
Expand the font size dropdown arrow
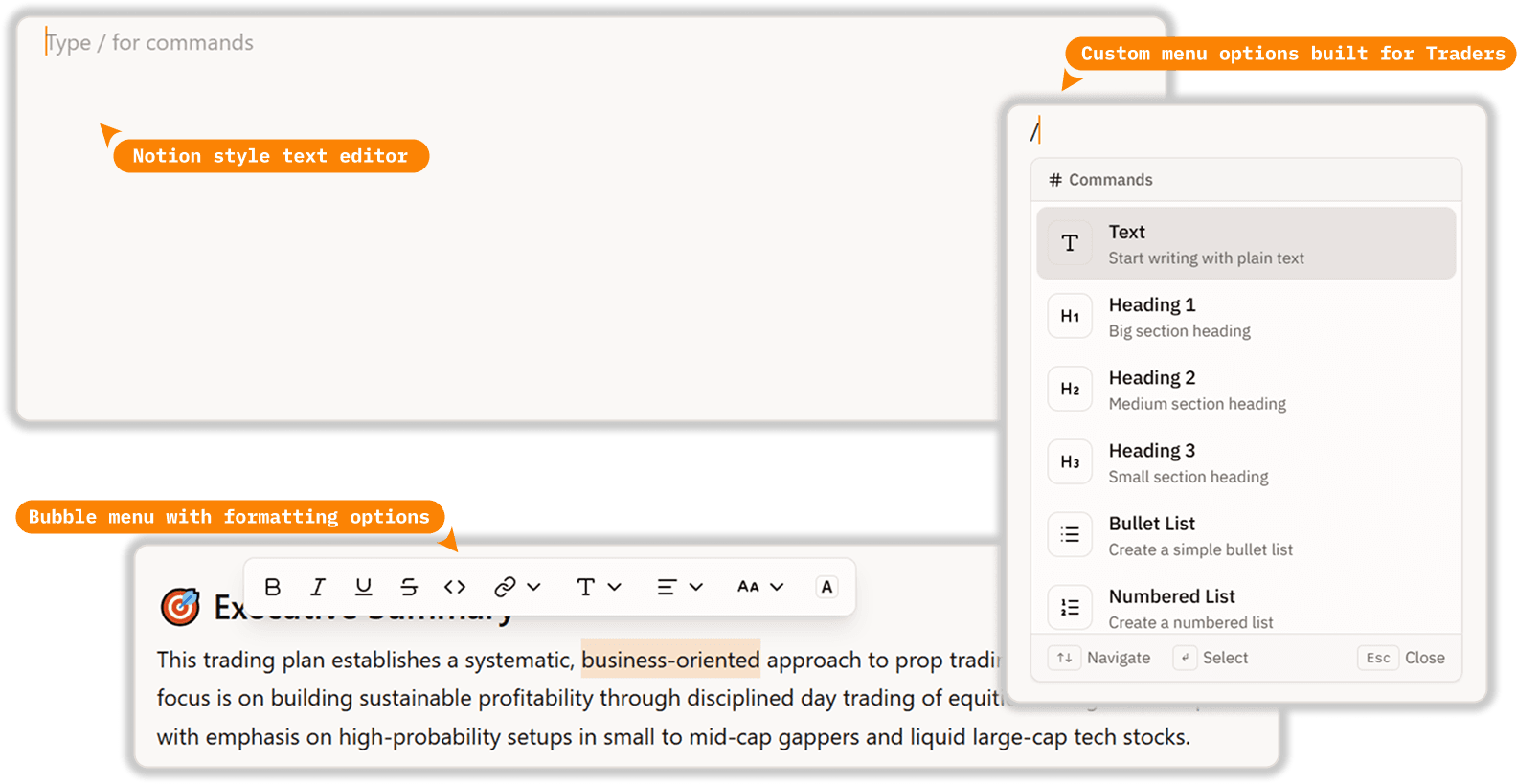777,587
